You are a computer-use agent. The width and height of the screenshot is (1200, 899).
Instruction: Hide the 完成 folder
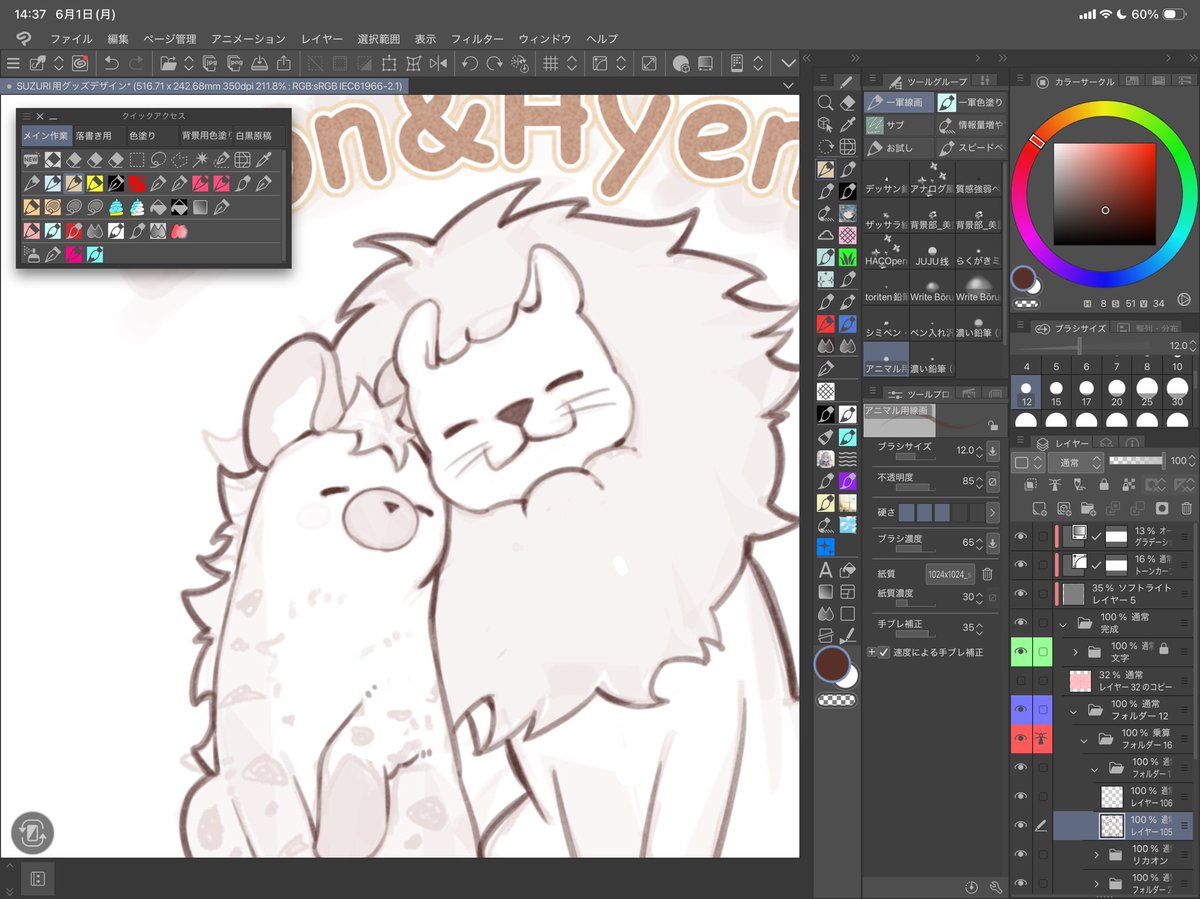[x=1021, y=622]
